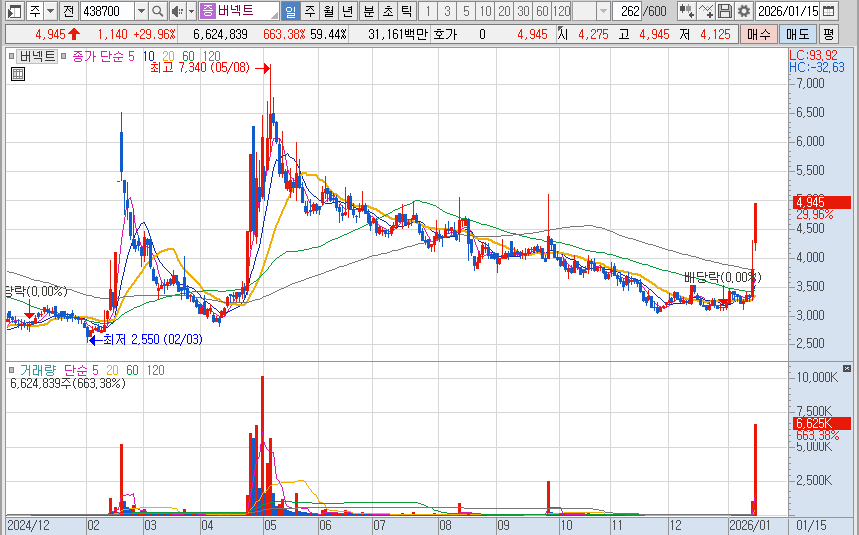Click the 배당락(0.00%) marker near January
The image size is (859, 535).
point(723,277)
